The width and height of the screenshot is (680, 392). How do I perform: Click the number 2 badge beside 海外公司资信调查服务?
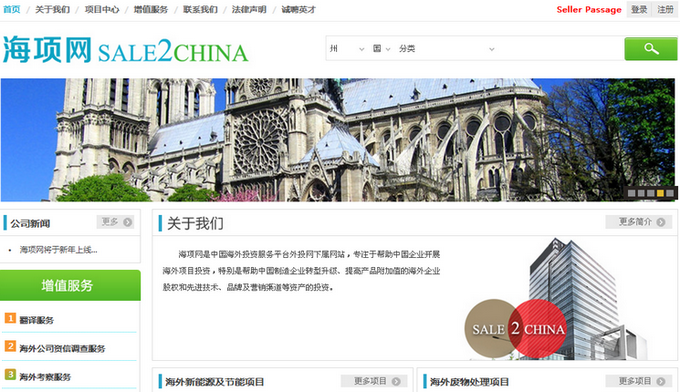pyautogui.click(x=10, y=346)
